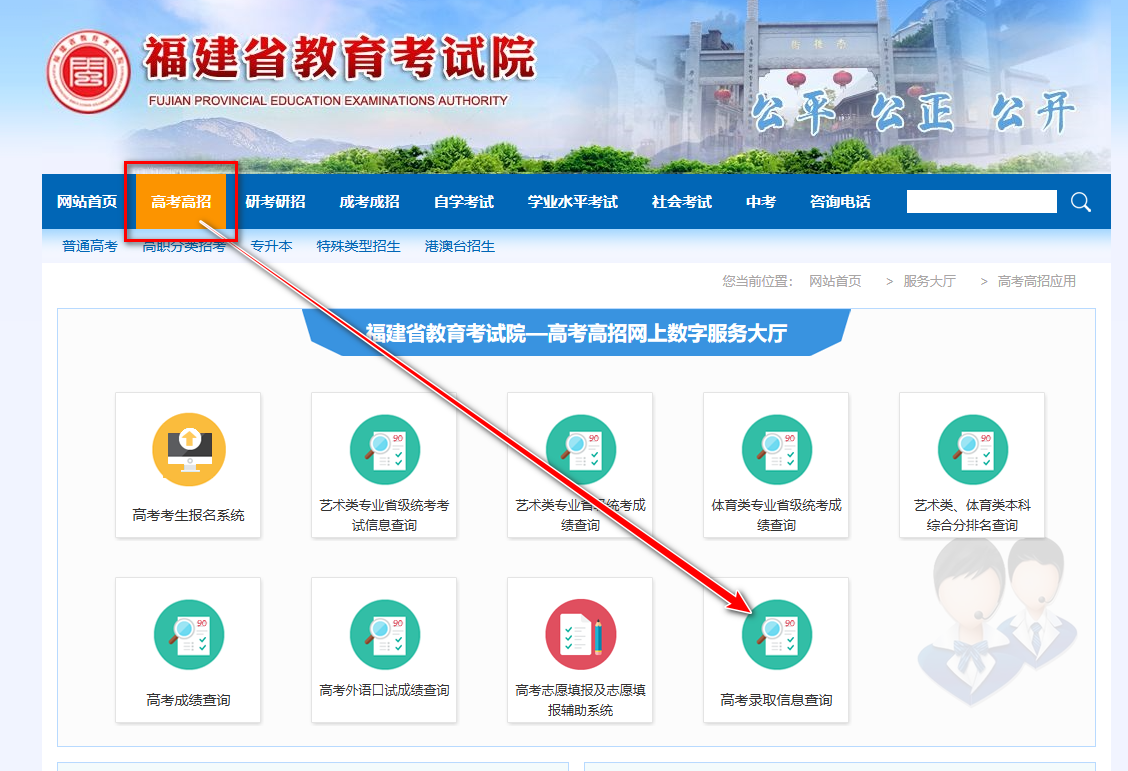
Task: Select the 高考高招 nav tab
Action: (x=181, y=202)
